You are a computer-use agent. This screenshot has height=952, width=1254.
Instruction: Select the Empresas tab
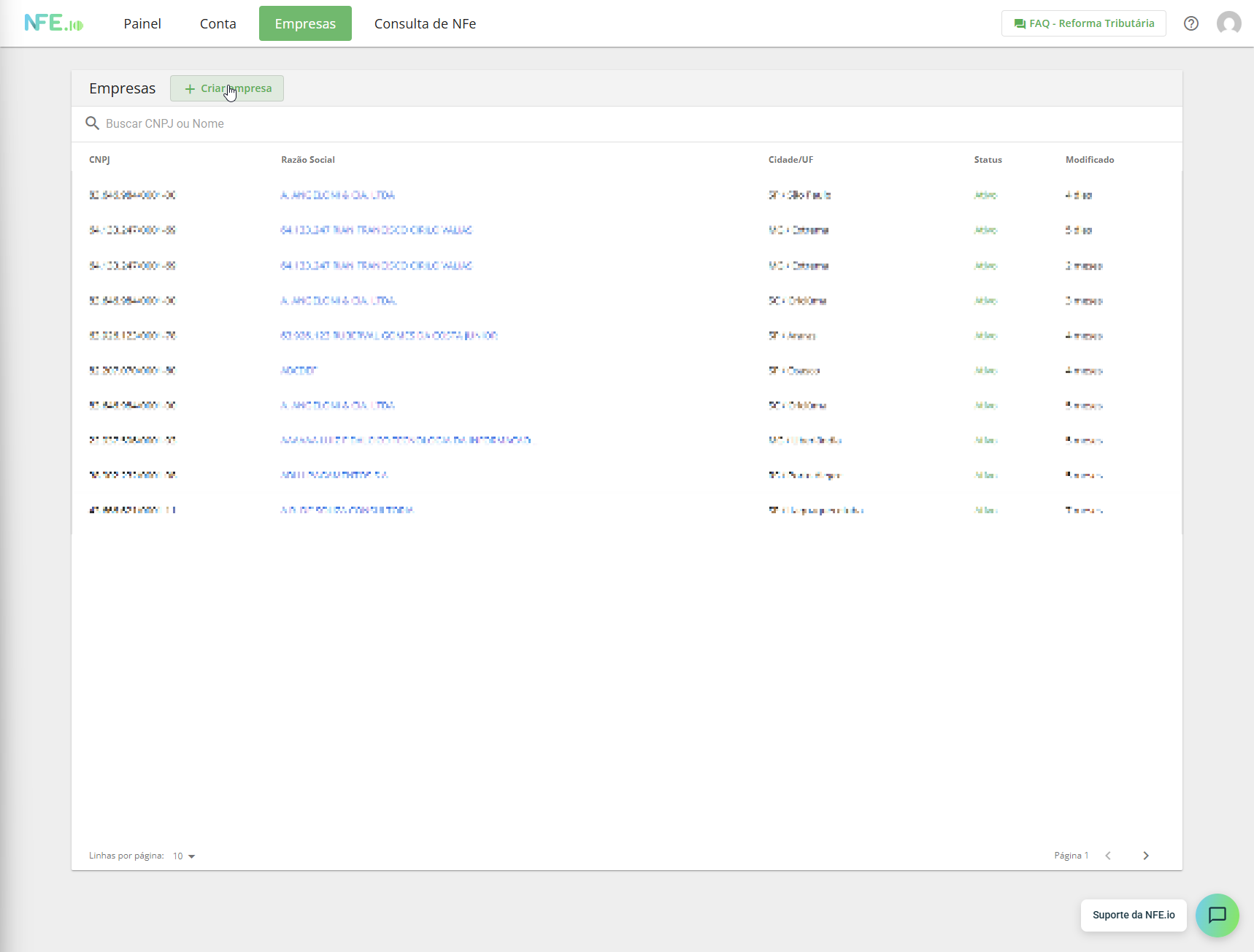pyautogui.click(x=305, y=23)
